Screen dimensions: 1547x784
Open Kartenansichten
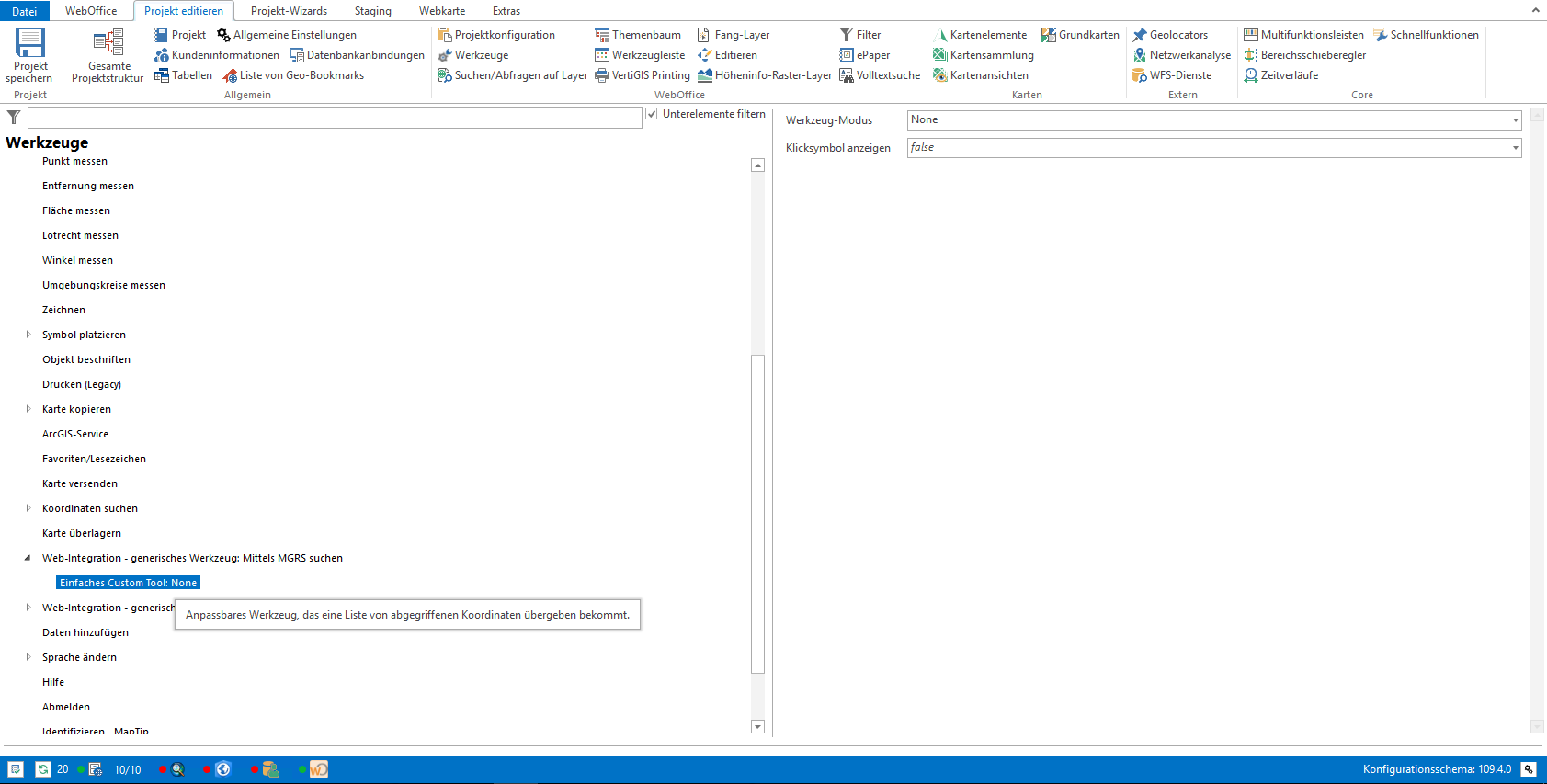point(981,75)
